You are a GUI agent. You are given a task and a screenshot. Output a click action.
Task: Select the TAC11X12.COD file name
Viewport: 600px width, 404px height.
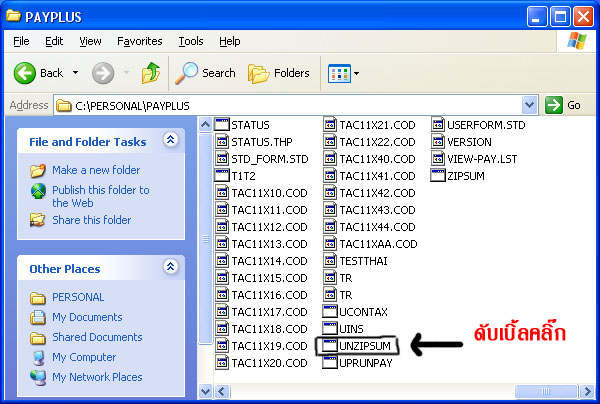(269, 226)
